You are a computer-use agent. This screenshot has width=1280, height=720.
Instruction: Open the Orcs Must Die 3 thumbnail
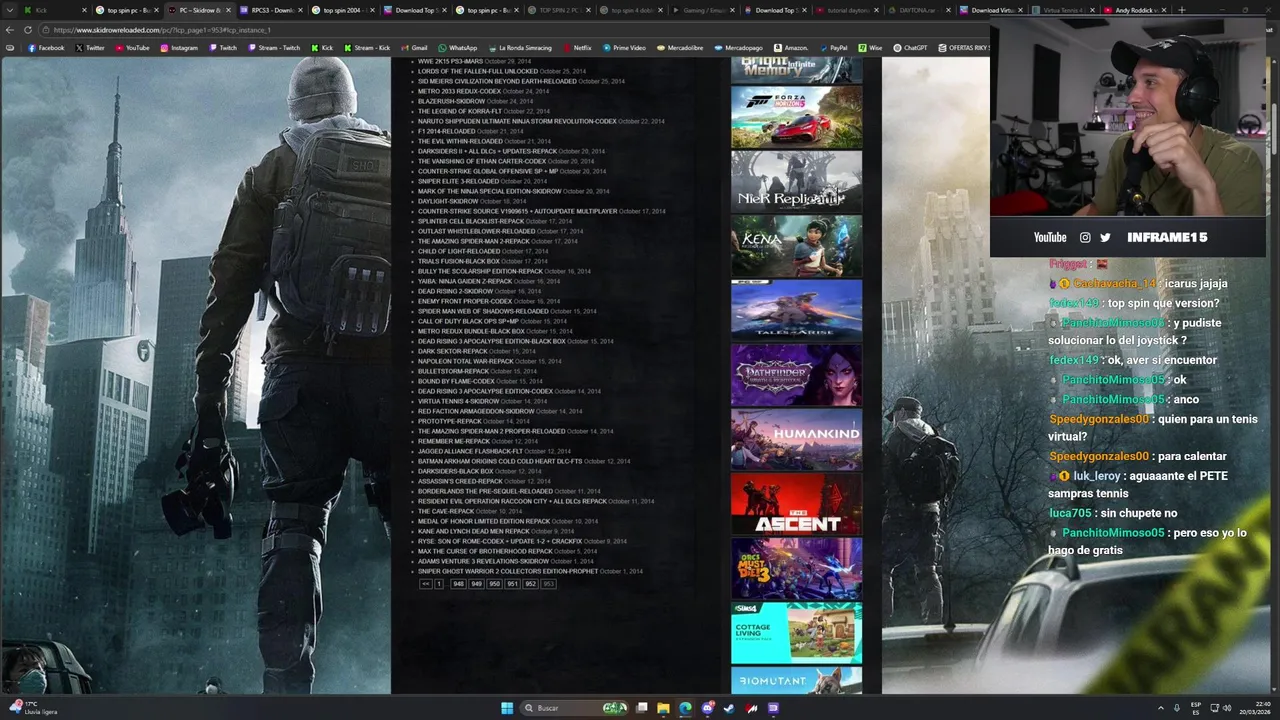coord(796,568)
